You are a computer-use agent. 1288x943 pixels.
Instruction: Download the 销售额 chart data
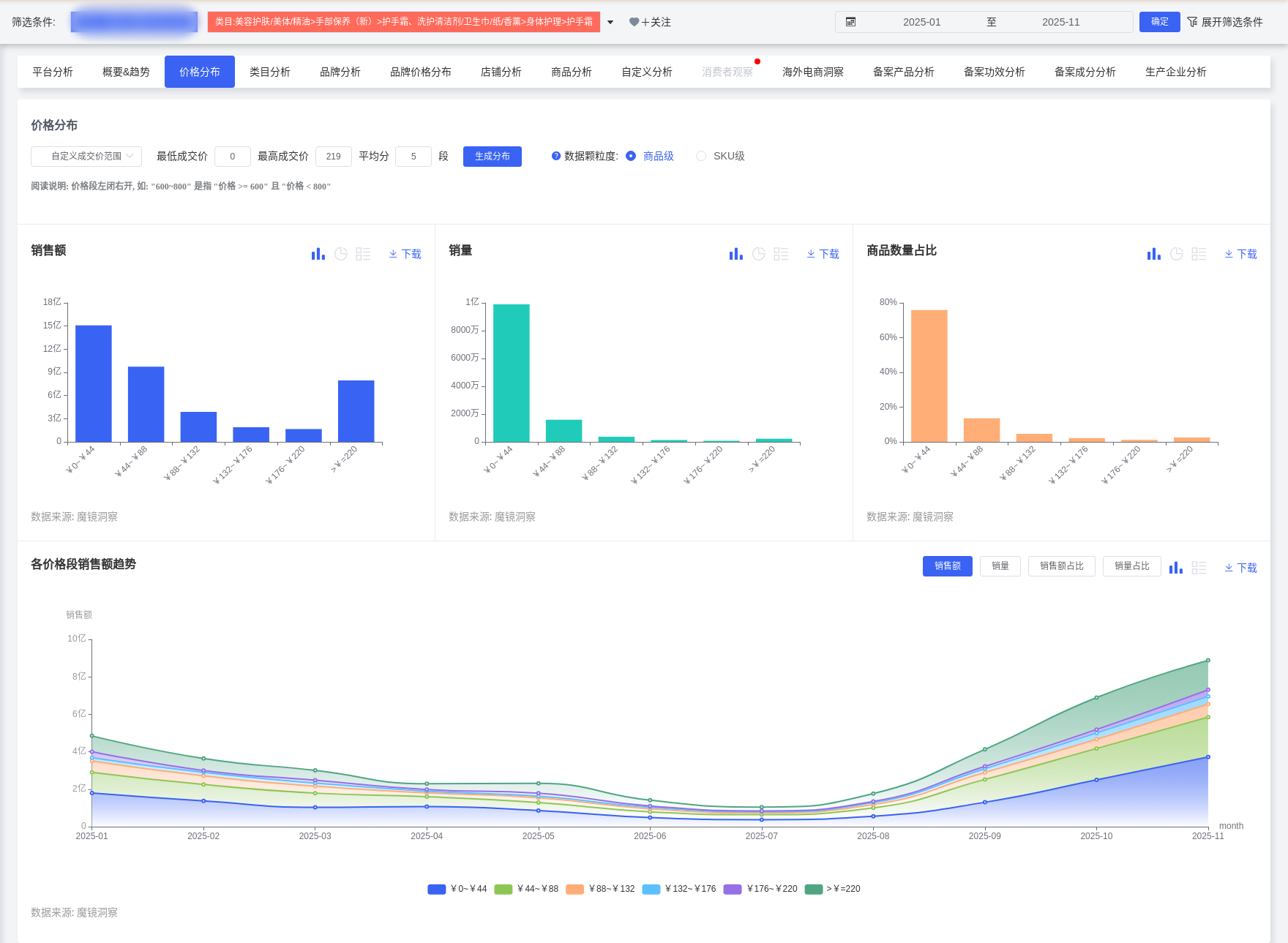coord(405,254)
